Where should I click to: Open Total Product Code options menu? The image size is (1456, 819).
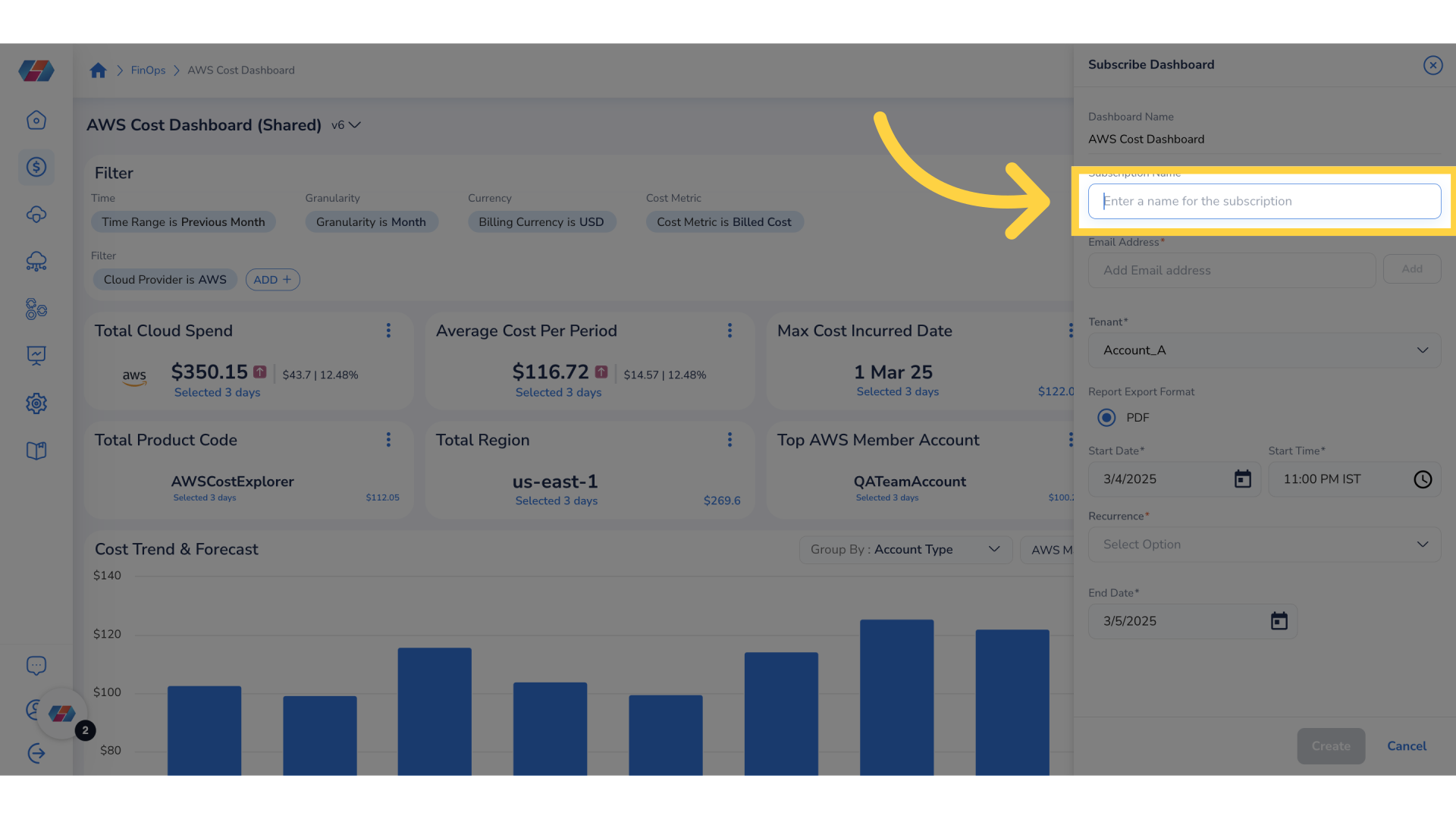coord(388,440)
